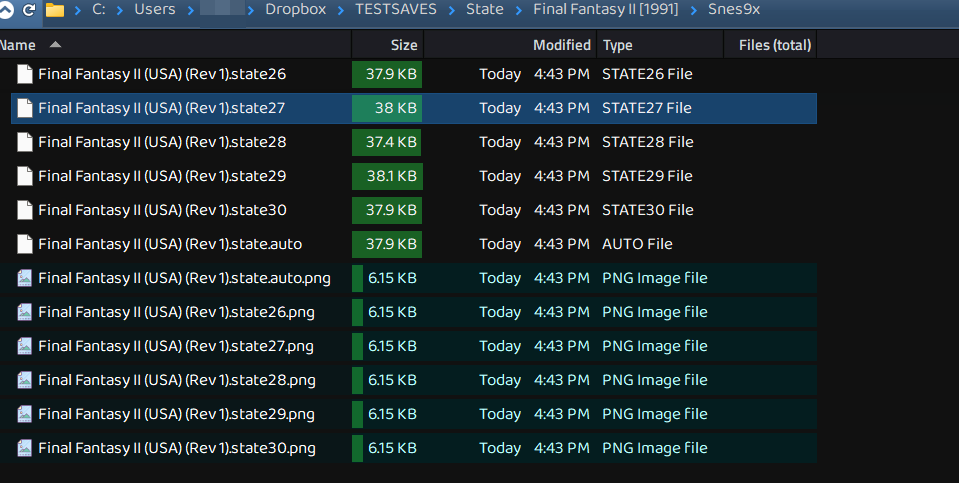Click the image icon of state.auto.png
Screen dimensions: 959x483
click(x=25, y=278)
